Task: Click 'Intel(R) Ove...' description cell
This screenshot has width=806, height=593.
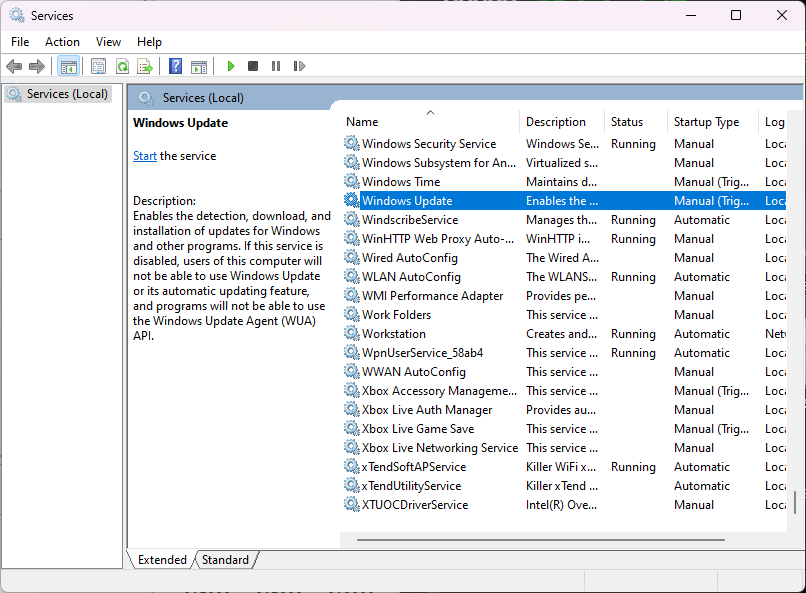Action: pos(561,505)
